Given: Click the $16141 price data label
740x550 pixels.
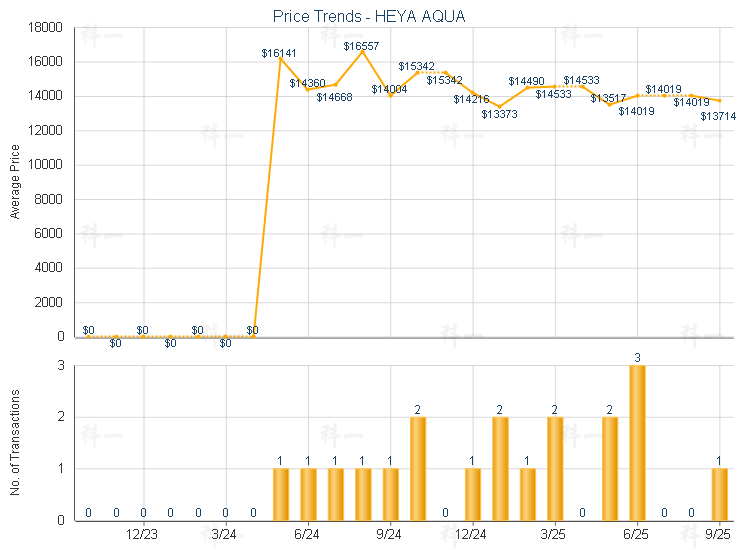Looking at the screenshot, I should tap(279, 52).
